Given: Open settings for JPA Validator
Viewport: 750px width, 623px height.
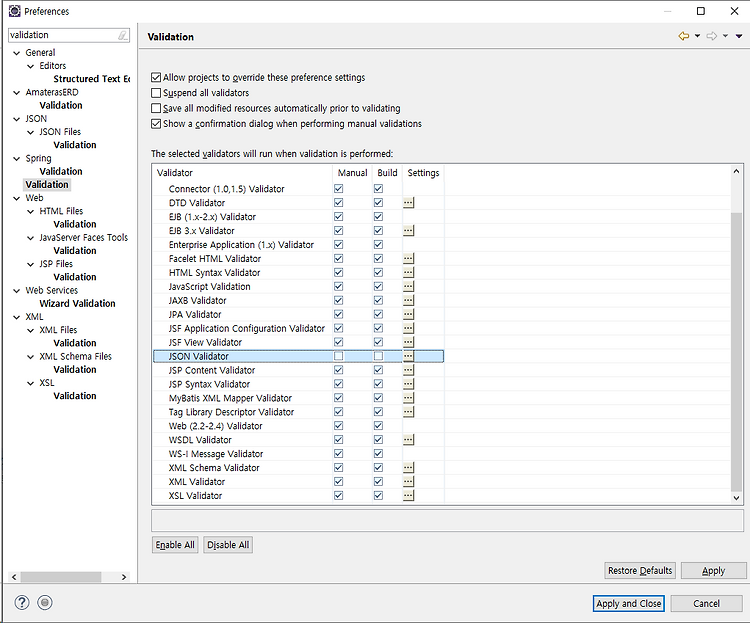Looking at the screenshot, I should [408, 314].
